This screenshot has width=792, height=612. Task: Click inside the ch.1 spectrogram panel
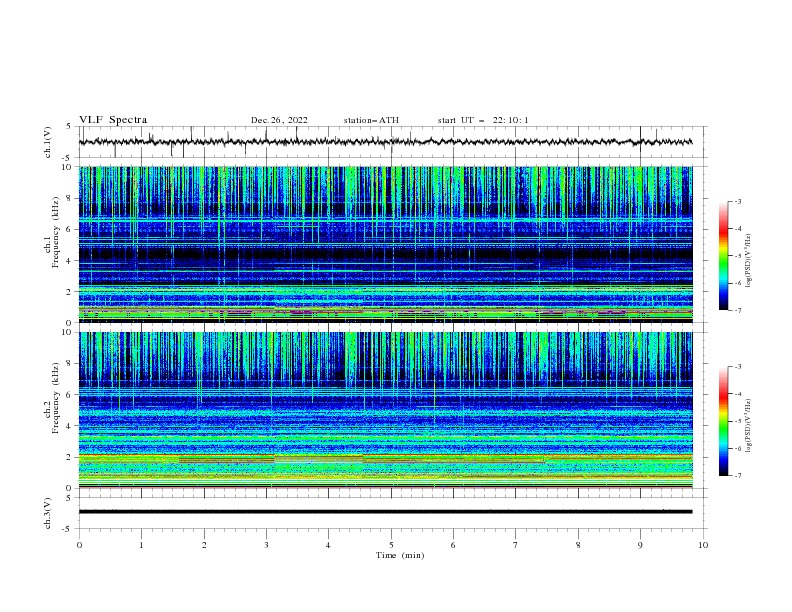(386, 244)
